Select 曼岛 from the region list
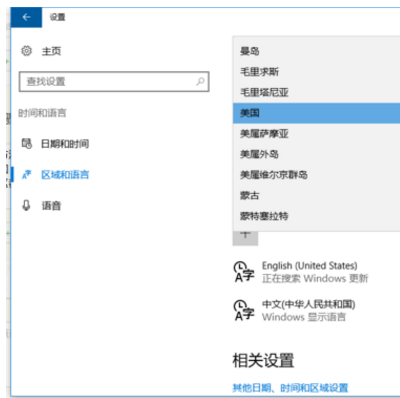 [x=316, y=51]
